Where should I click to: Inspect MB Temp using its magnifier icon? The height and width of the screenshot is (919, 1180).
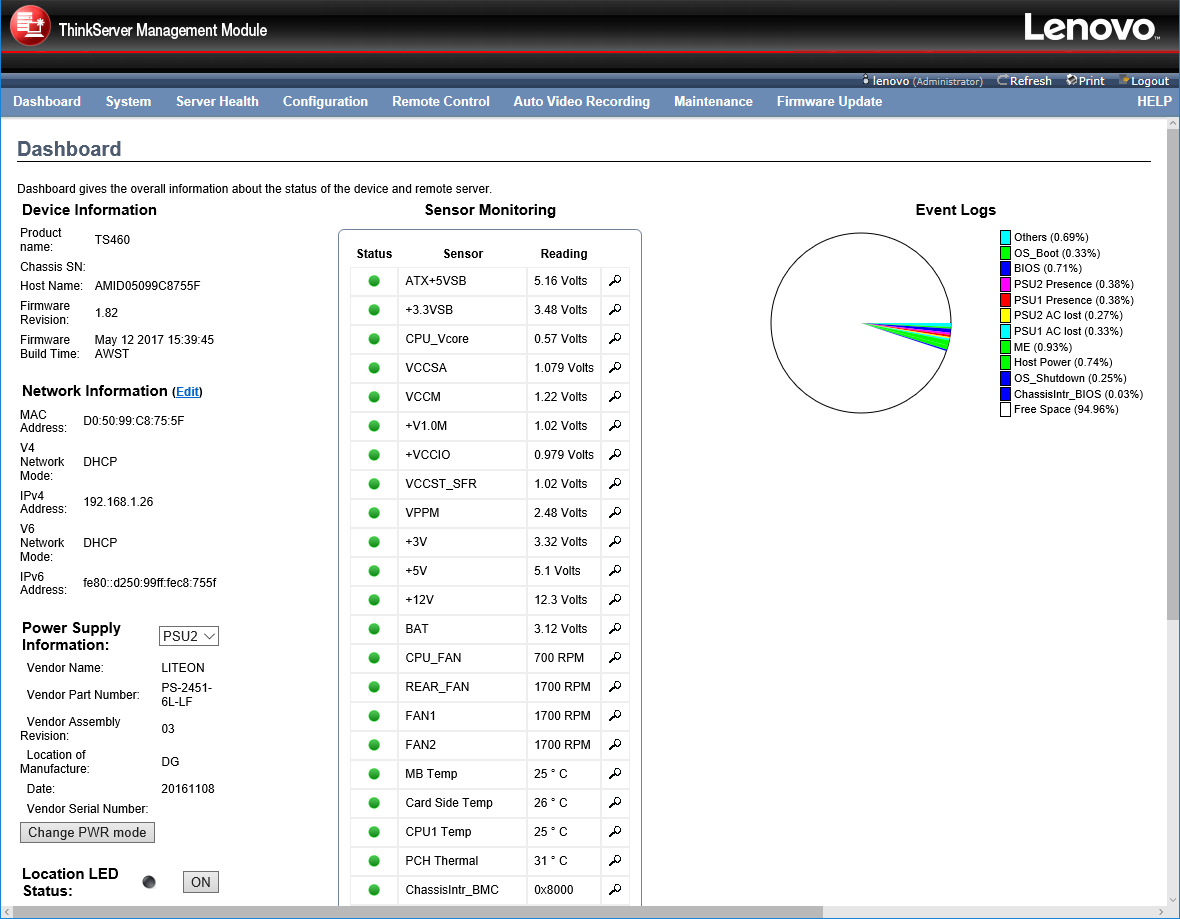[614, 774]
